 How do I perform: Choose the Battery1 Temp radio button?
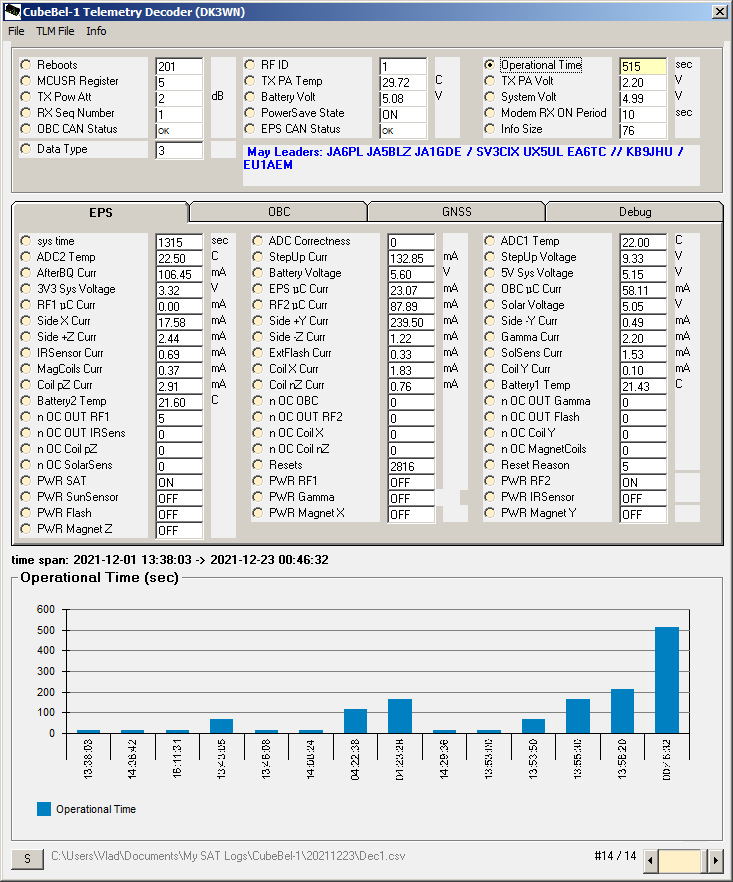pyautogui.click(x=489, y=385)
